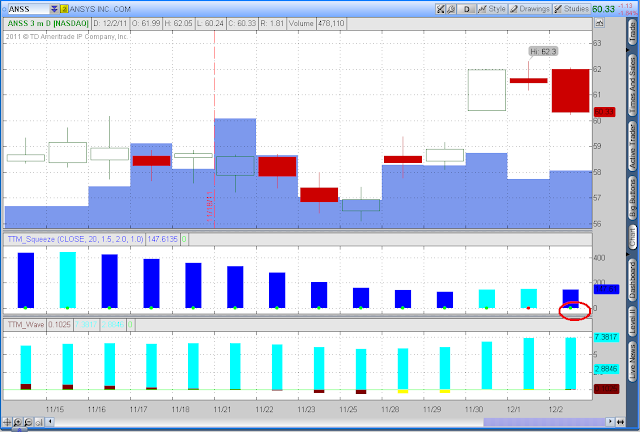Click the R: 1.81 range value

point(272,23)
